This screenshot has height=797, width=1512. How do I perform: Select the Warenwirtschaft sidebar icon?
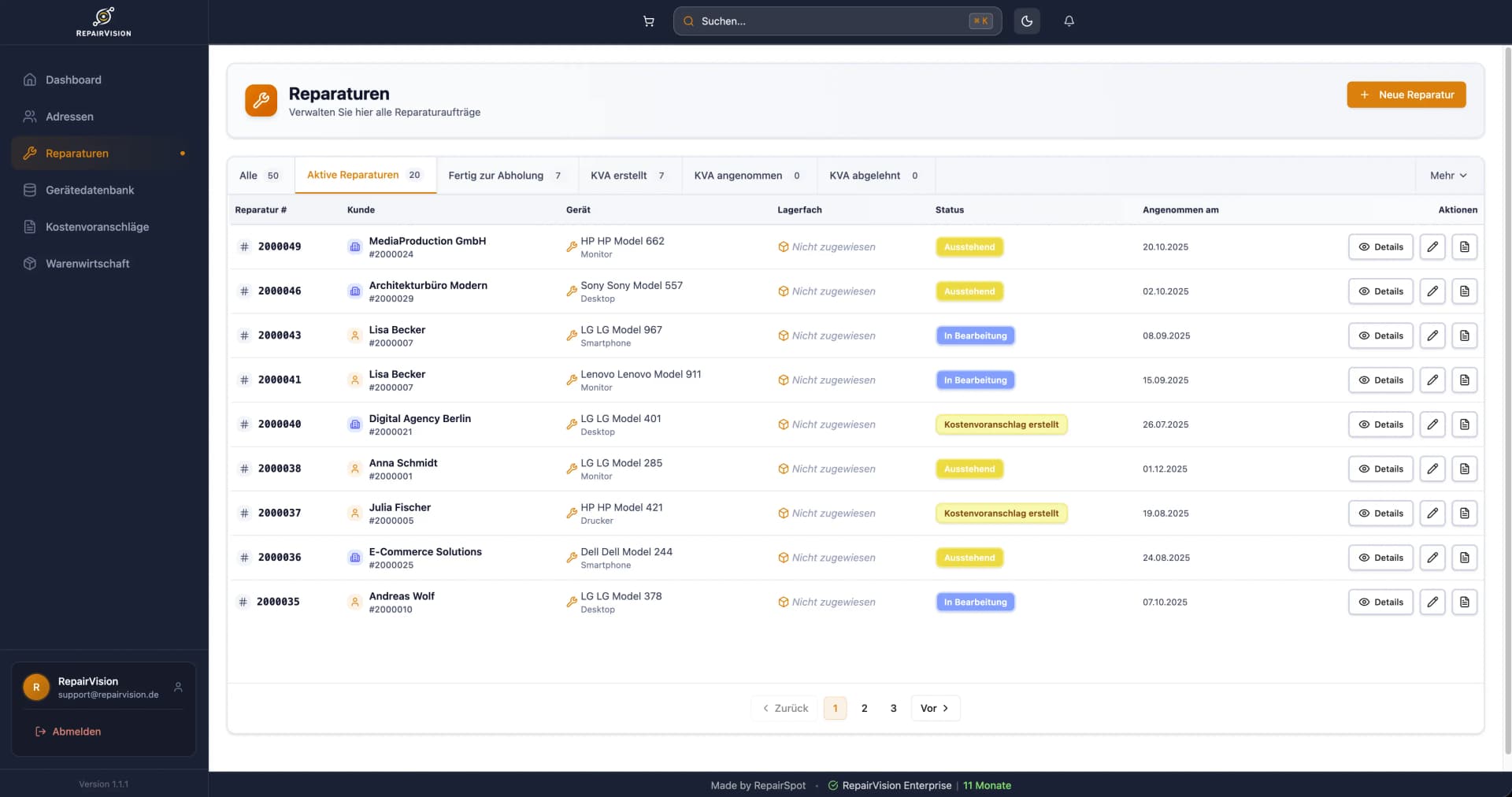[29, 263]
